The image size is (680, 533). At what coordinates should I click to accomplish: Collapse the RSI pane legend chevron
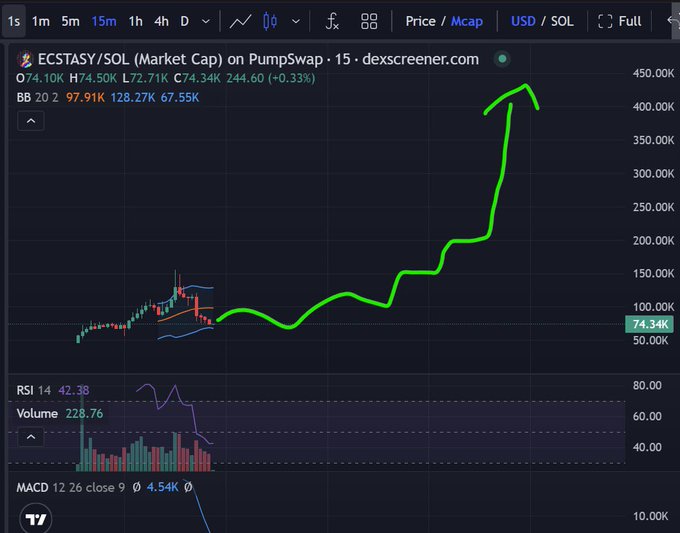31,437
